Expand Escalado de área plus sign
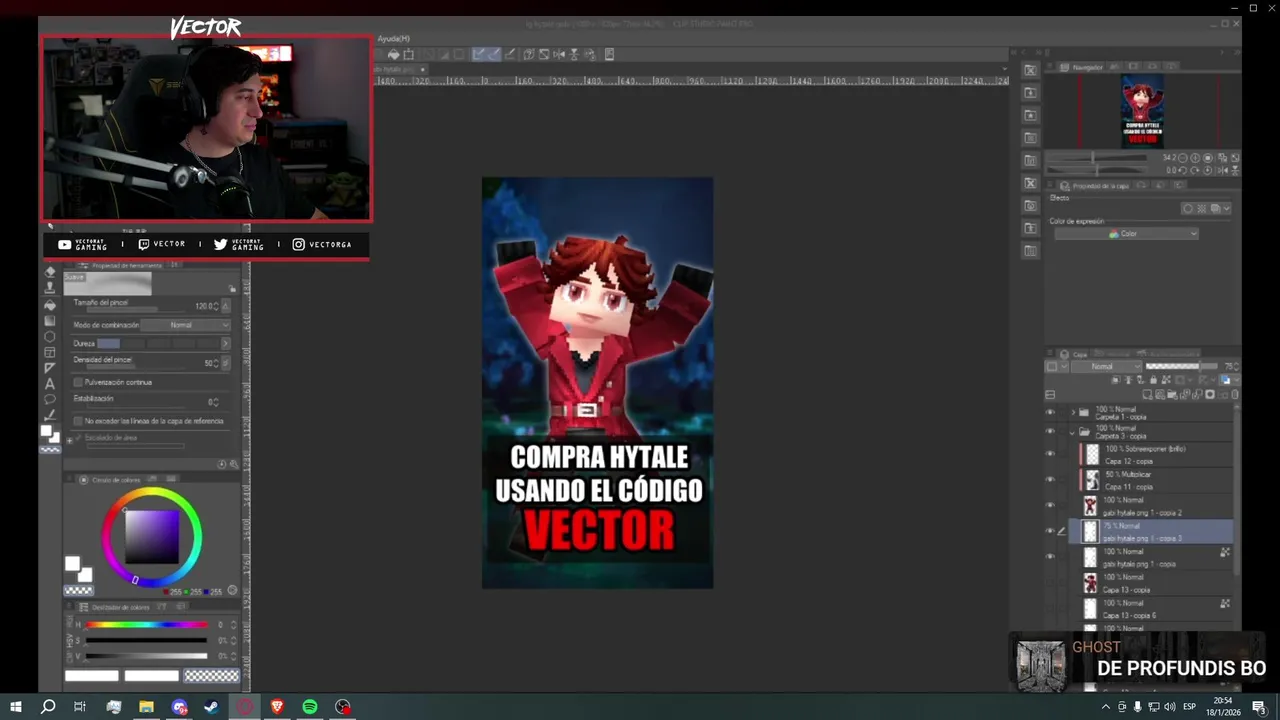 [x=70, y=441]
